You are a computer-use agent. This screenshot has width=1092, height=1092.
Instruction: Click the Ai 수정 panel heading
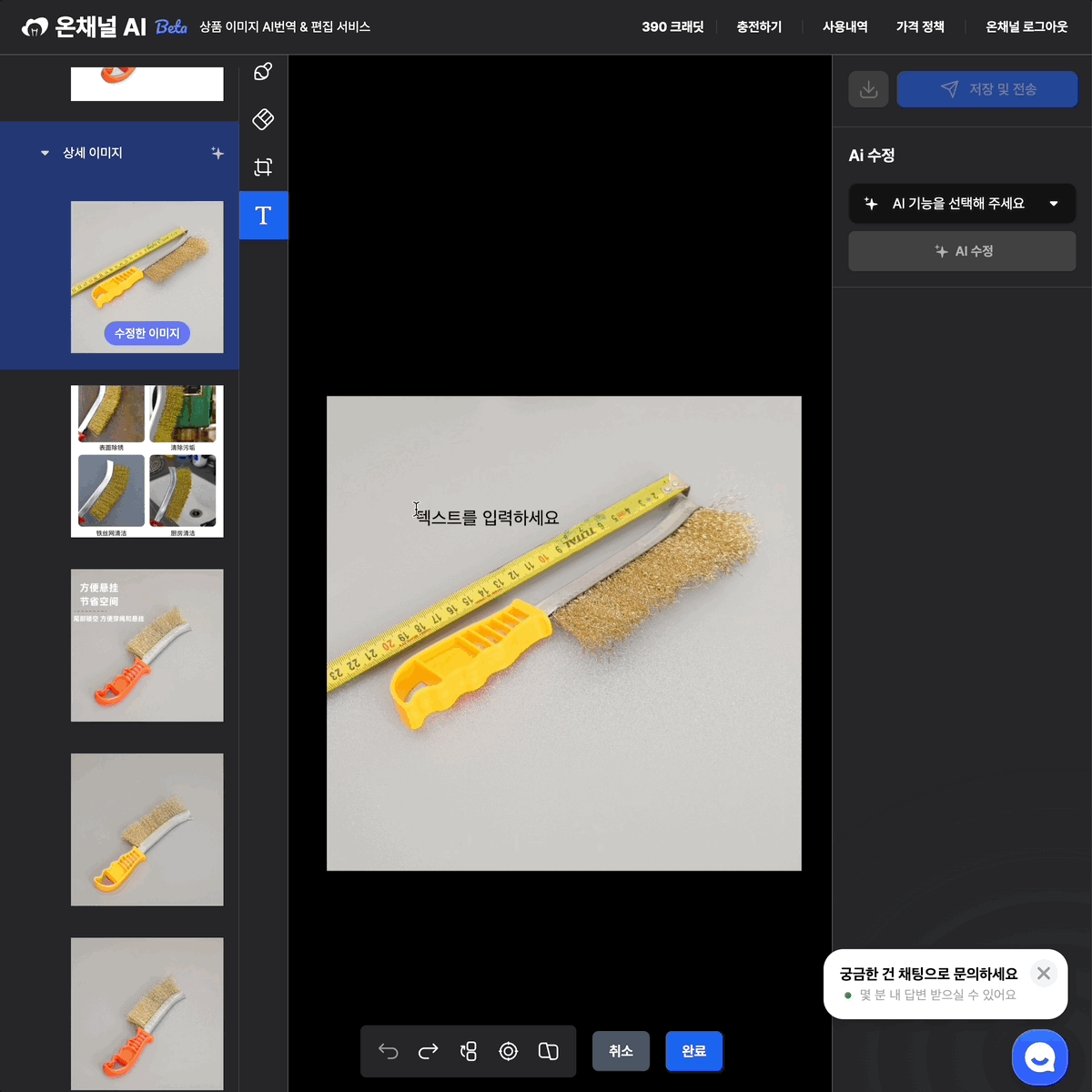pos(872,156)
